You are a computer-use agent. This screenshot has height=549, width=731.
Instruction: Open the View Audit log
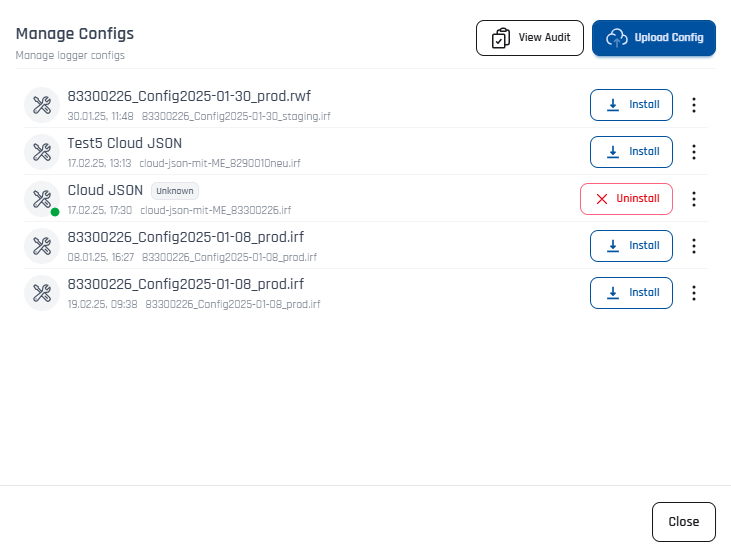pyautogui.click(x=529, y=38)
